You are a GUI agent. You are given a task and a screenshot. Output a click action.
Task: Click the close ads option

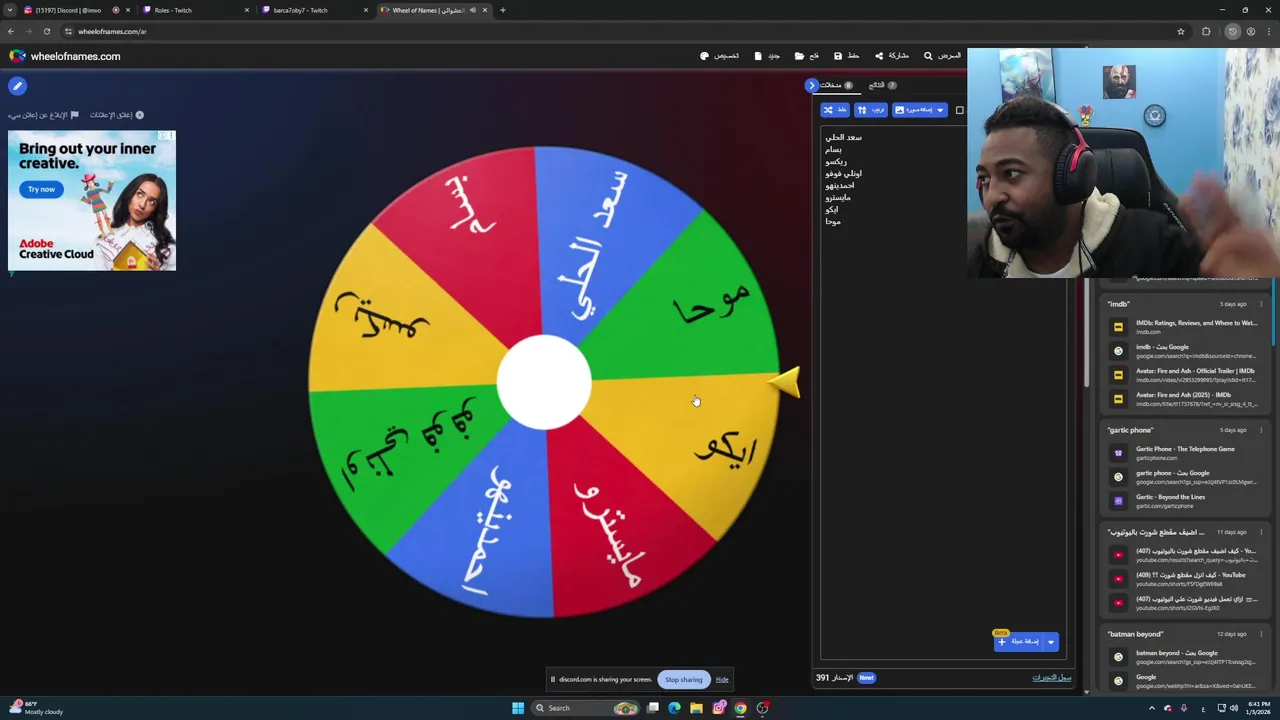pyautogui.click(x=117, y=115)
